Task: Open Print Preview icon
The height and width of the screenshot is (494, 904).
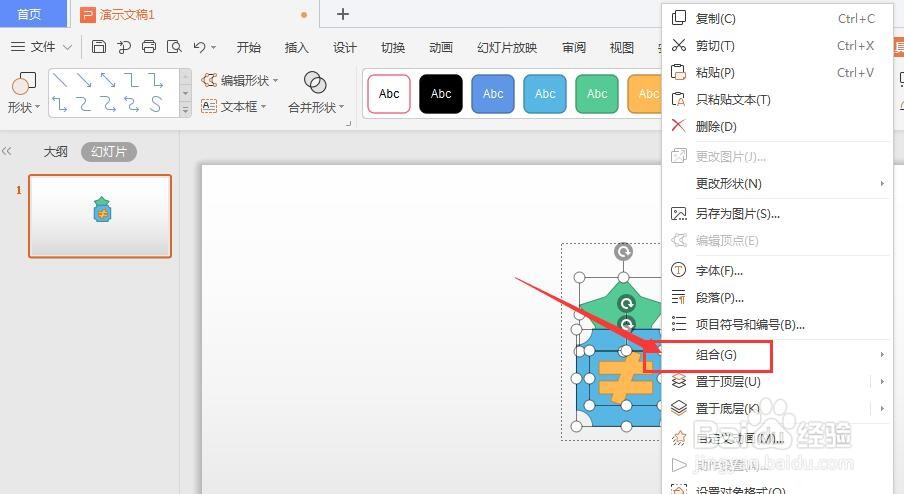Action: (x=174, y=47)
